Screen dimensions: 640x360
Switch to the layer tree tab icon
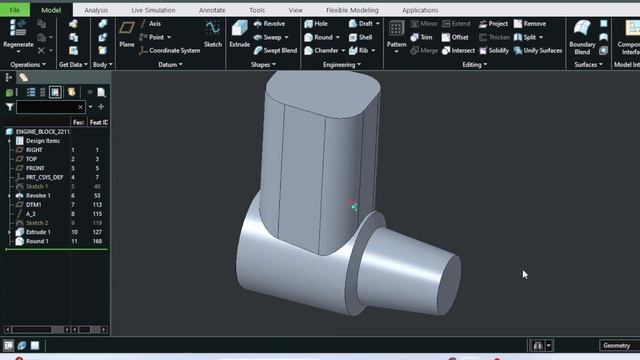click(x=24, y=77)
